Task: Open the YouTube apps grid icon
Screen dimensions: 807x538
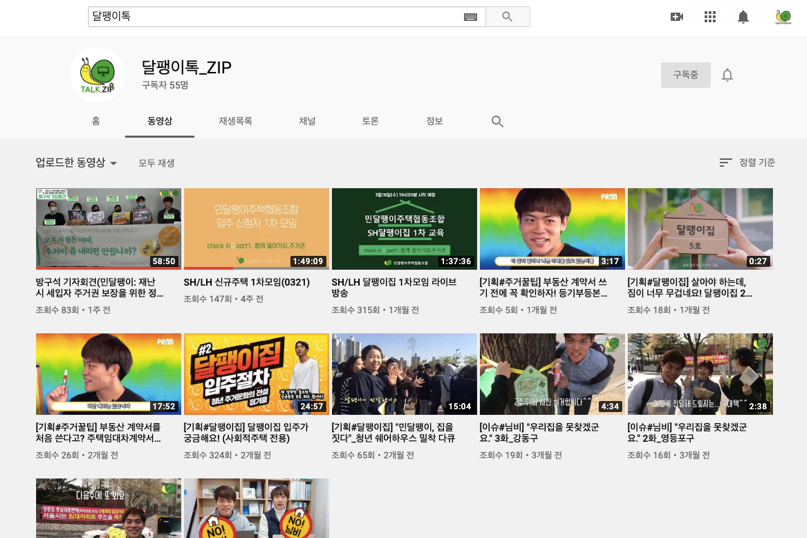Action: [x=710, y=17]
